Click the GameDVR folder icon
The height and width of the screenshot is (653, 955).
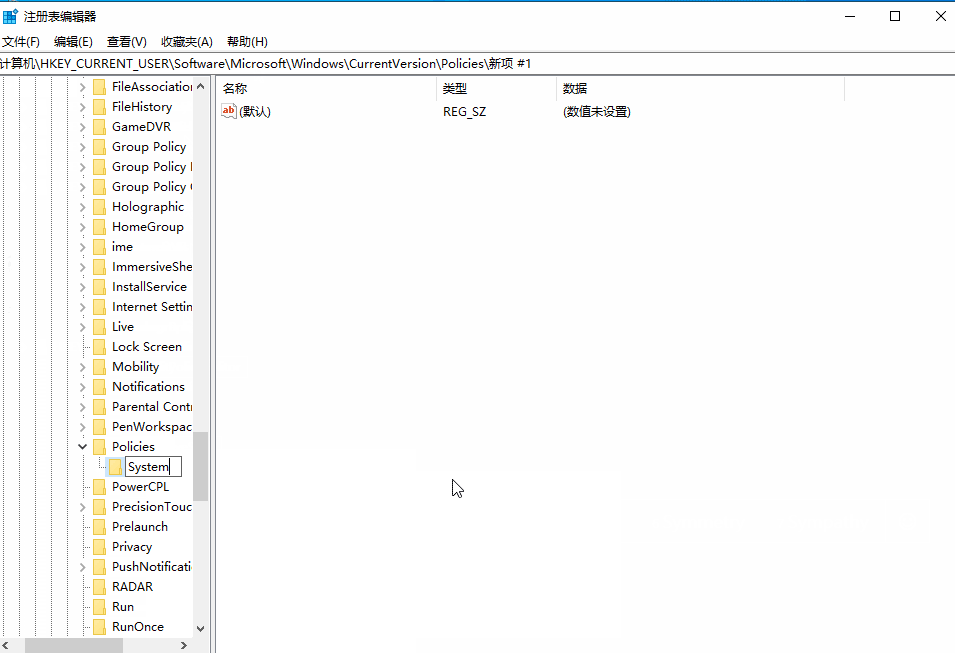click(99, 126)
